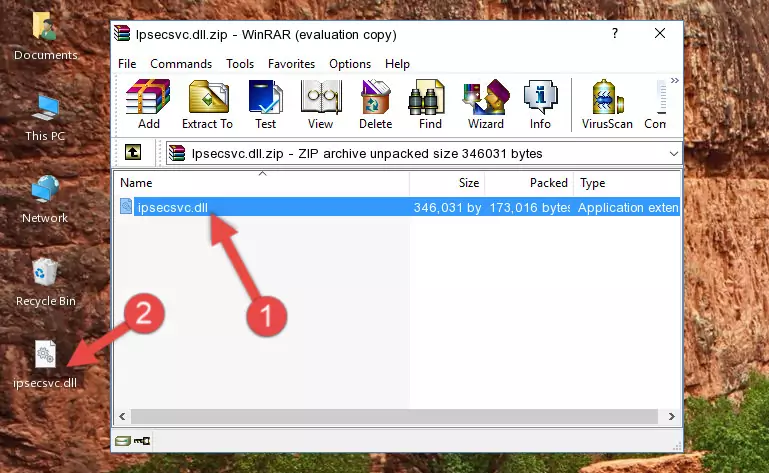
Task: Click the horizontal scrollbar track
Action: coord(394,417)
